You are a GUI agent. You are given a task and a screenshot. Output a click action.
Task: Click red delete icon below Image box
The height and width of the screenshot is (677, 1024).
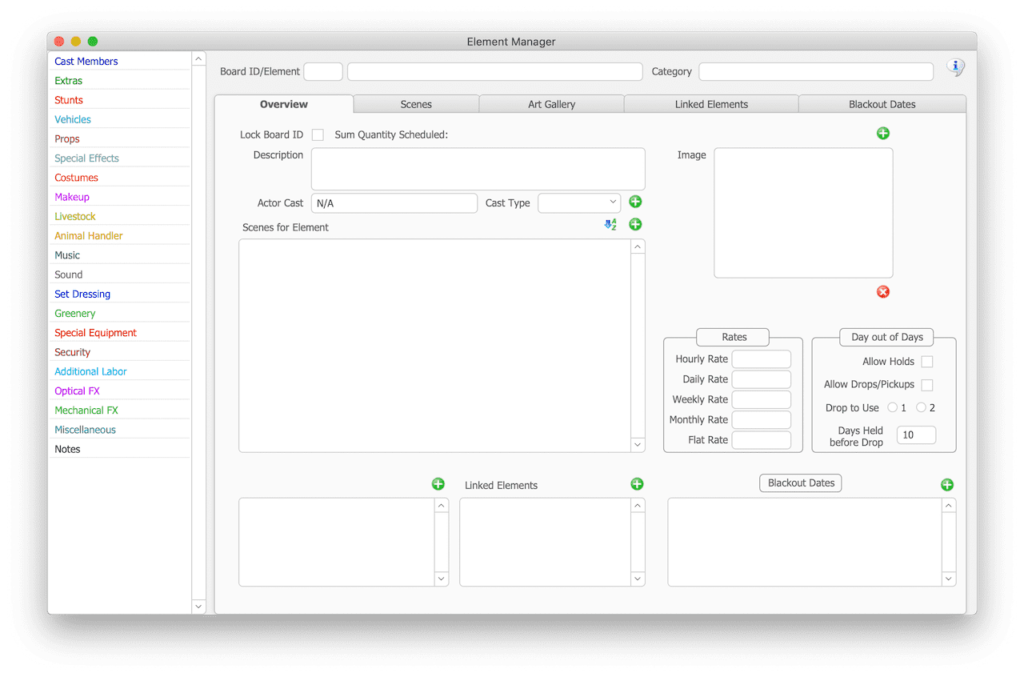point(883,292)
